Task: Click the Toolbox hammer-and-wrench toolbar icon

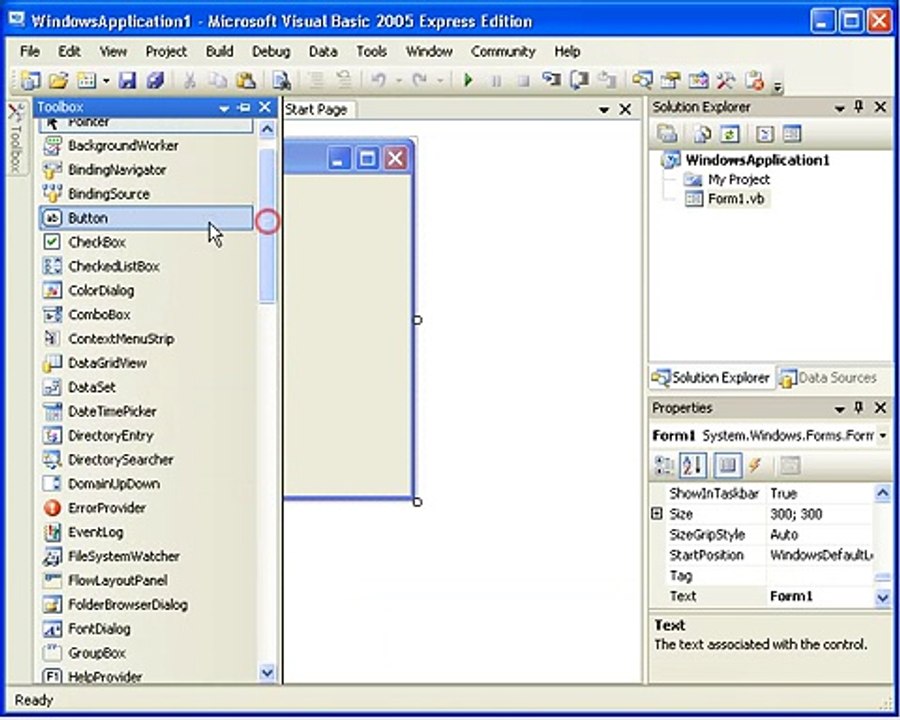Action: click(x=725, y=80)
